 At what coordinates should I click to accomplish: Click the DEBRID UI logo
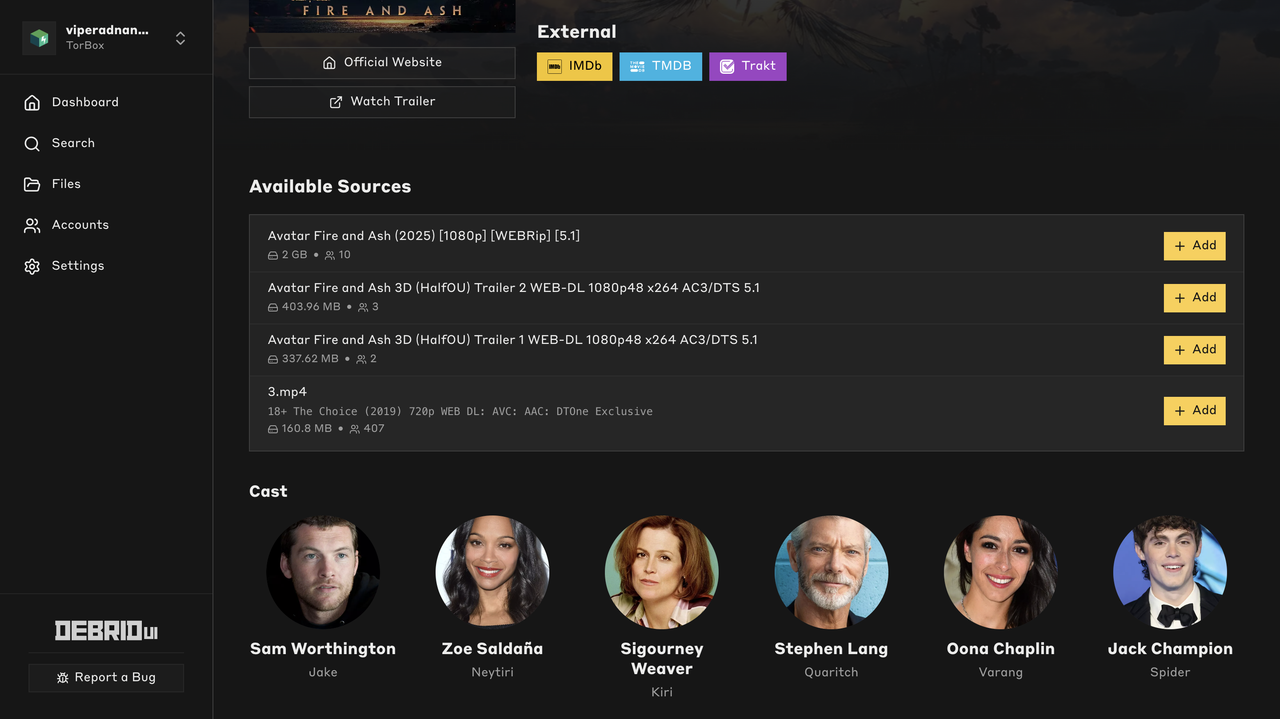point(106,631)
